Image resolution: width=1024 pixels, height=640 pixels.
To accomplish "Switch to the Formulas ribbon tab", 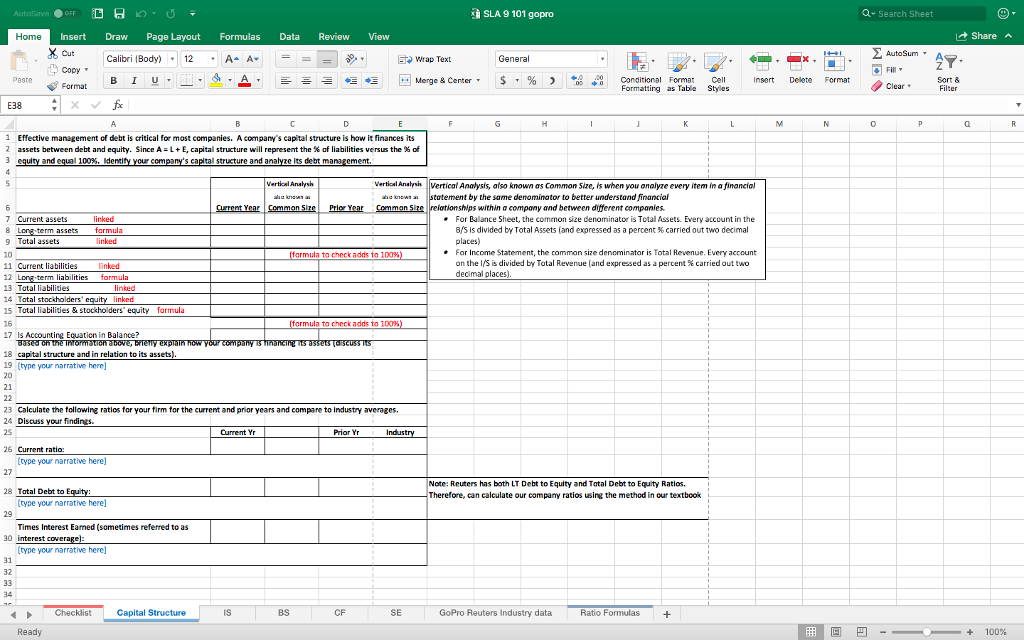I will (240, 35).
